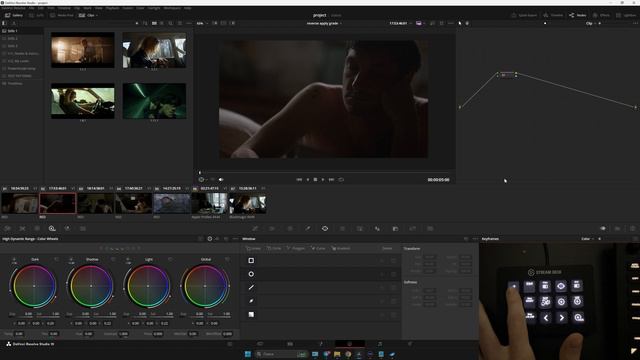Image resolution: width=640 pixels, height=360 pixels.
Task: Show the Keyframes panel icon
Action: click(603, 229)
